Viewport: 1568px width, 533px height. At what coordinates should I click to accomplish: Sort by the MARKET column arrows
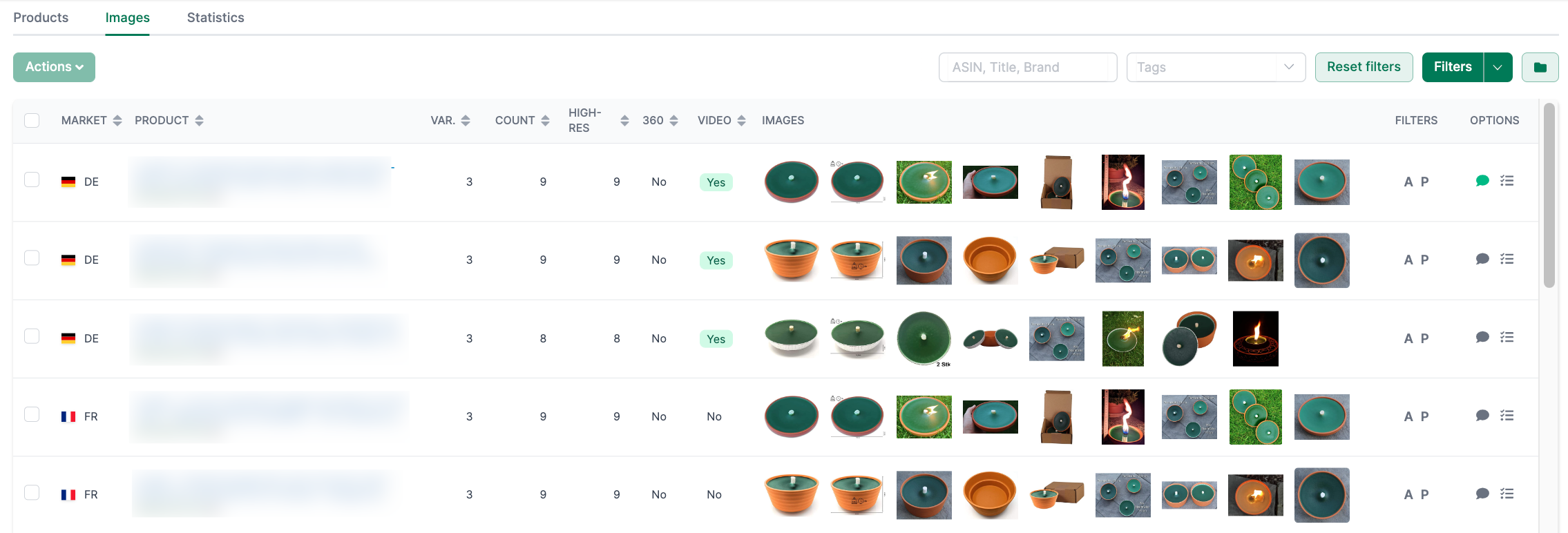point(117,121)
